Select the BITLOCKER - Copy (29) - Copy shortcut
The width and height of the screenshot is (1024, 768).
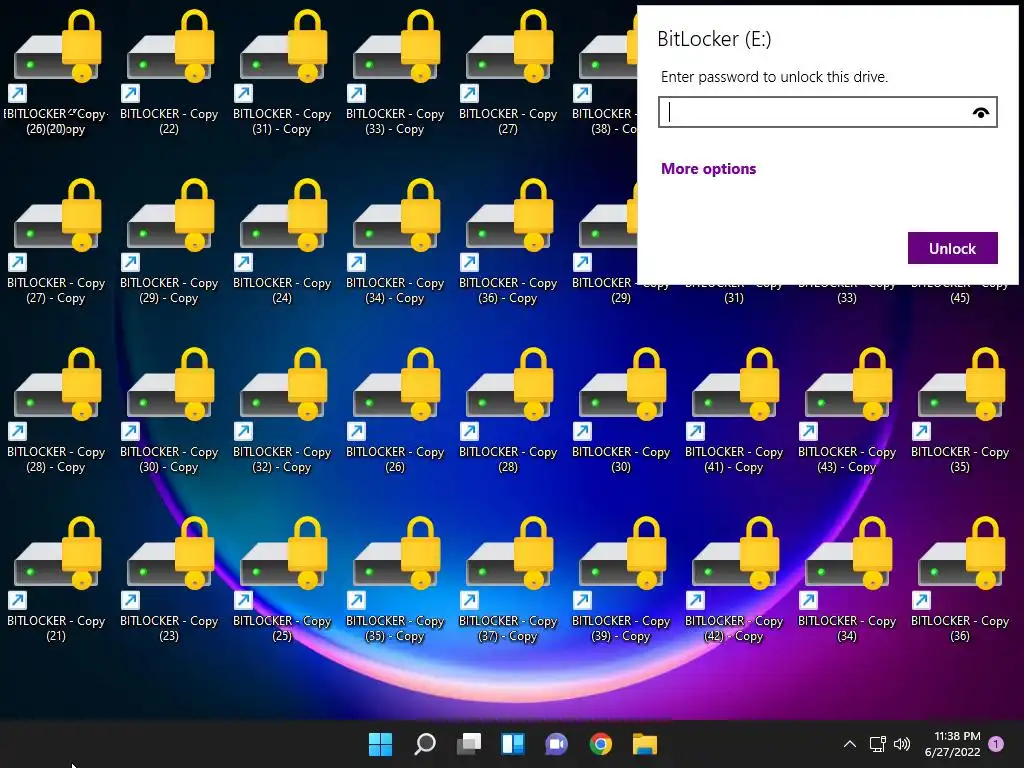168,240
